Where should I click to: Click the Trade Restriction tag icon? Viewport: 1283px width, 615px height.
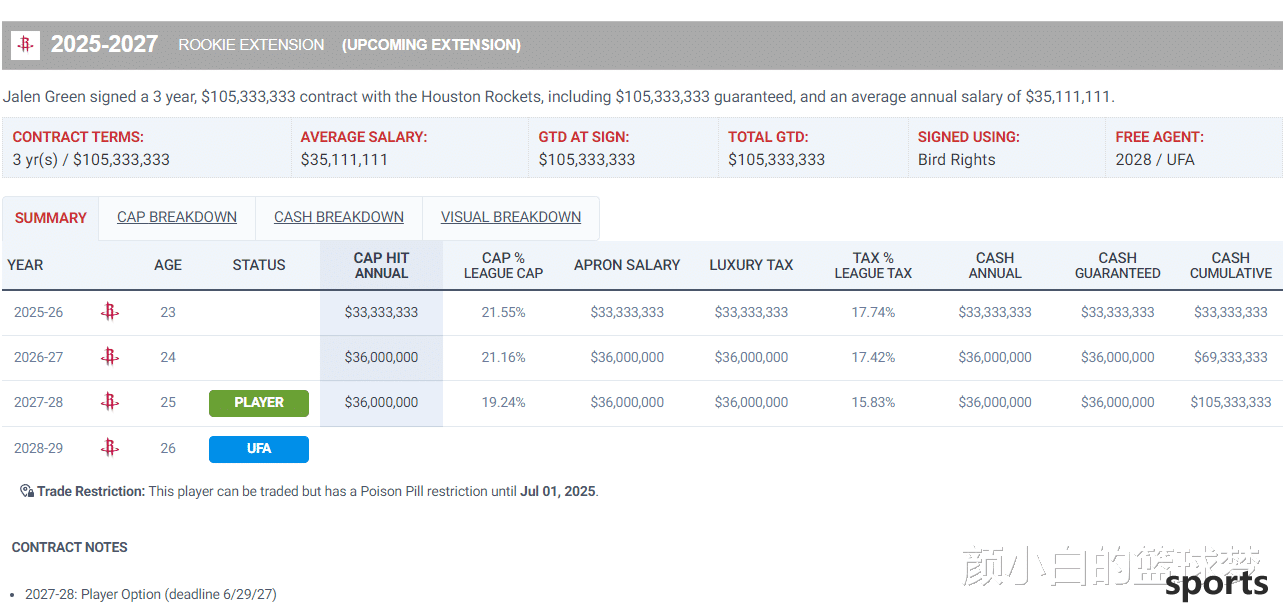tap(27, 491)
